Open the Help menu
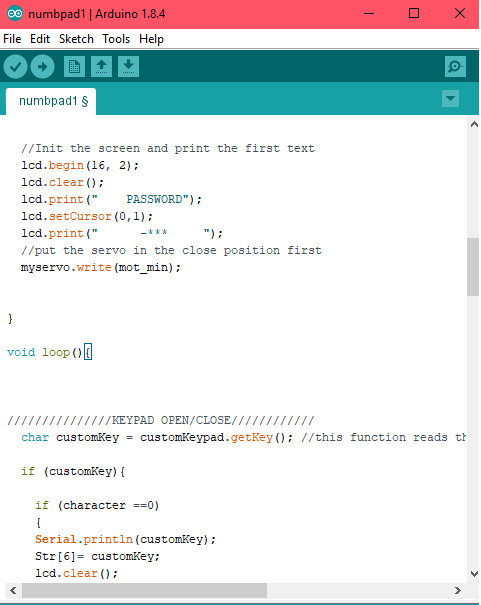481x605 pixels. (152, 39)
